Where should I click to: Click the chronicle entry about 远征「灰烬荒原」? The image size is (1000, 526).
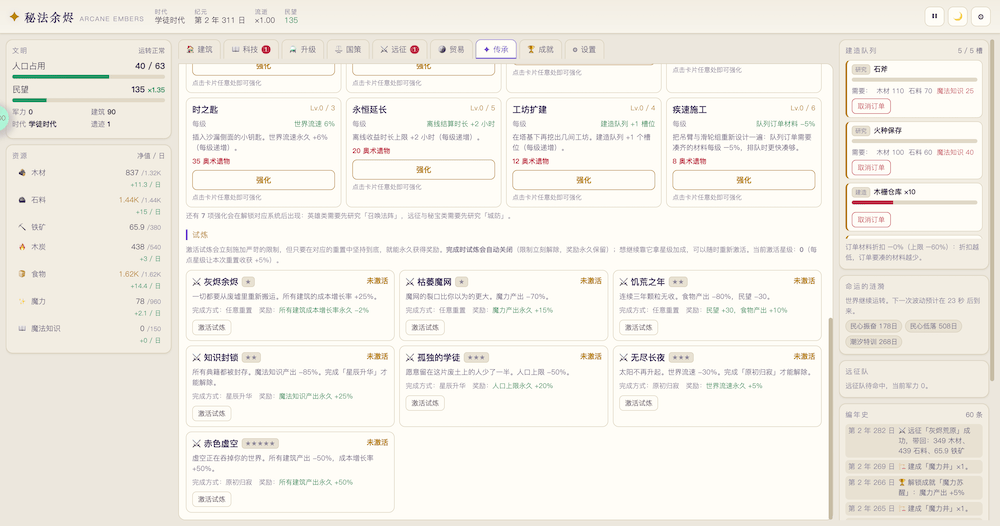[914, 441]
